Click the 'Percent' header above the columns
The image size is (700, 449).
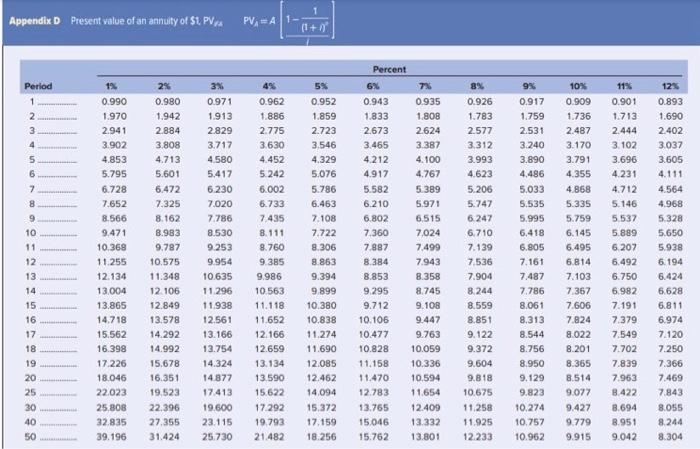point(389,69)
